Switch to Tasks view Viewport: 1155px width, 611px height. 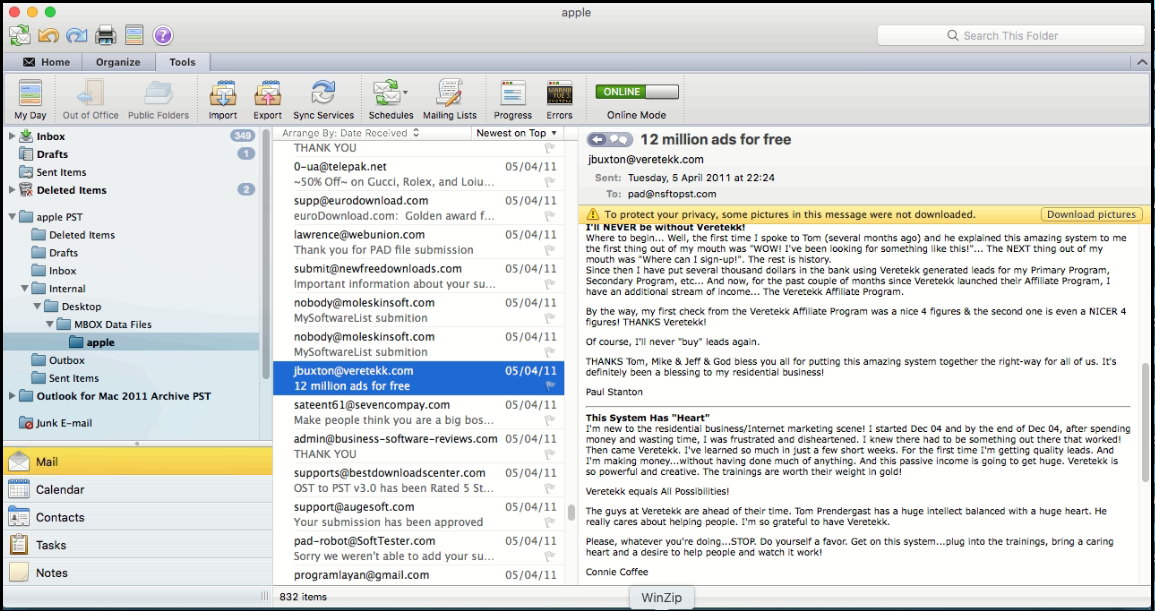pyautogui.click(x=137, y=545)
